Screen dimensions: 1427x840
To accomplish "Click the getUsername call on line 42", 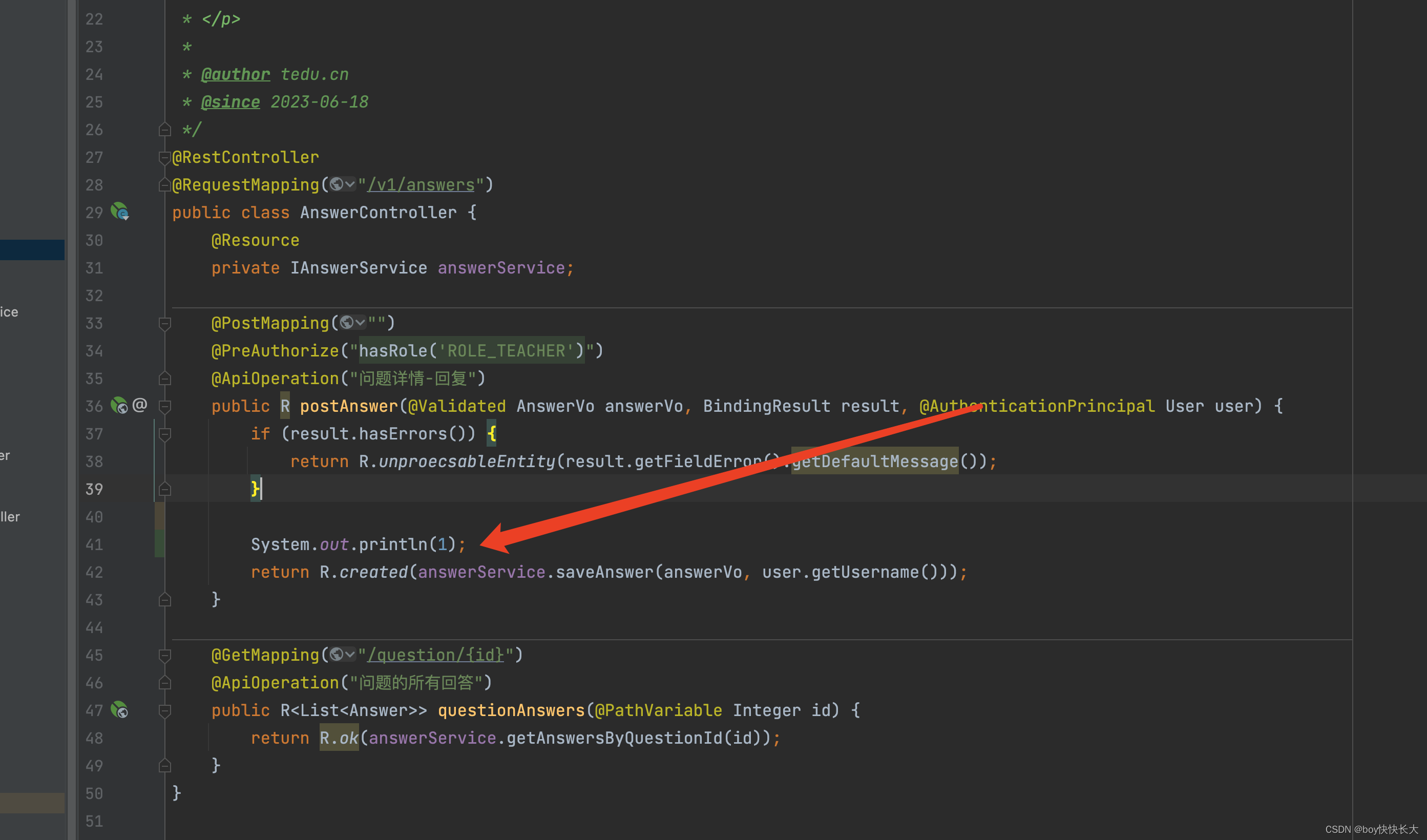I will (865, 572).
